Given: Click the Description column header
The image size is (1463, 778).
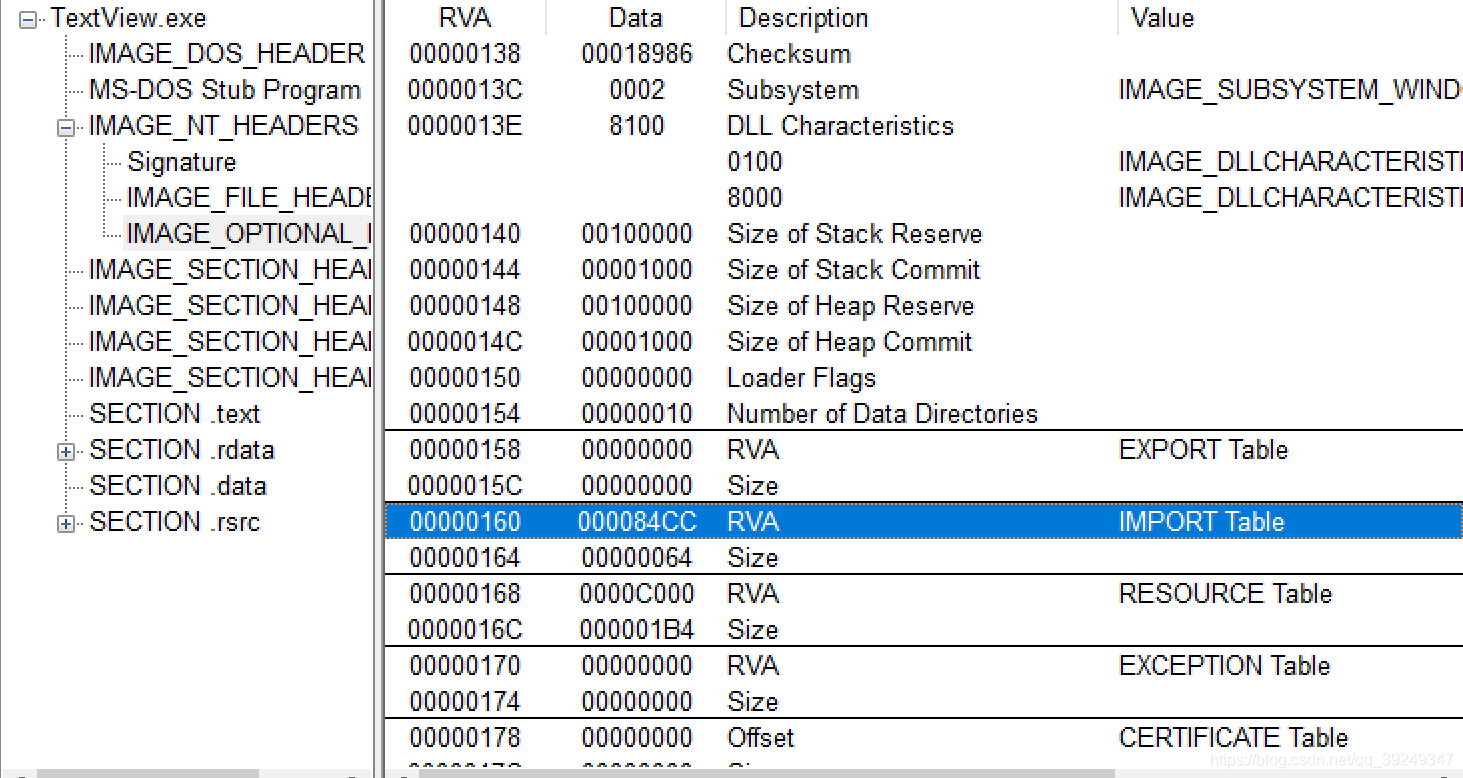Looking at the screenshot, I should click(x=922, y=18).
